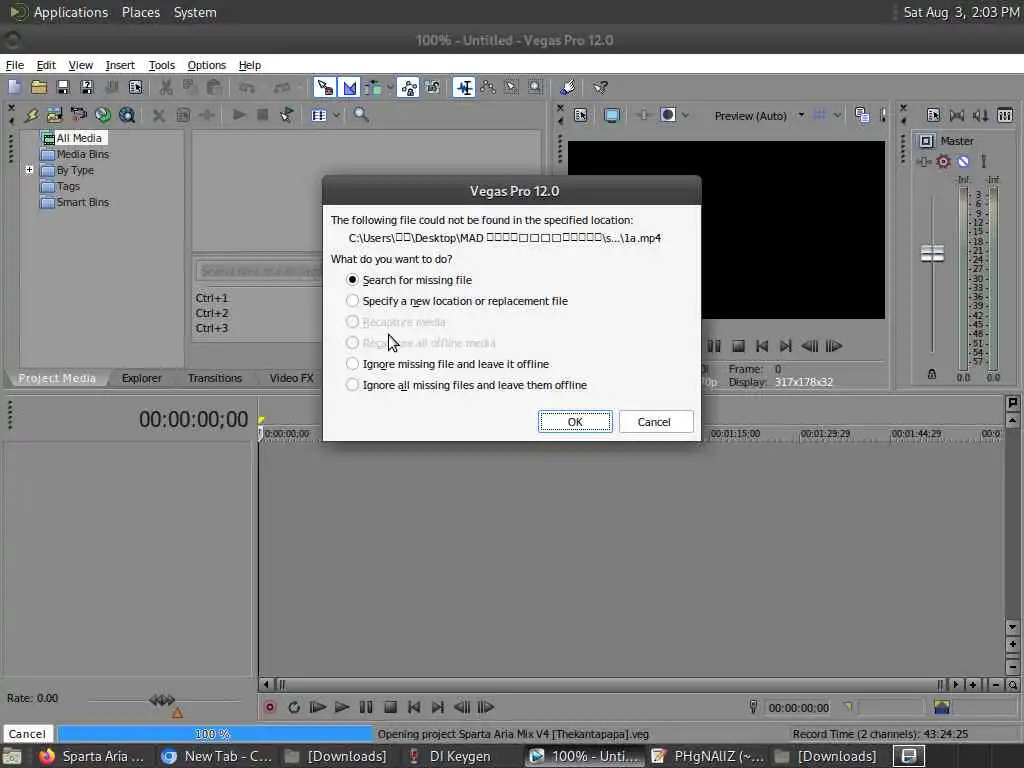
Task: Click the Copy Snapshot to Clipboard icon
Action: point(862,116)
